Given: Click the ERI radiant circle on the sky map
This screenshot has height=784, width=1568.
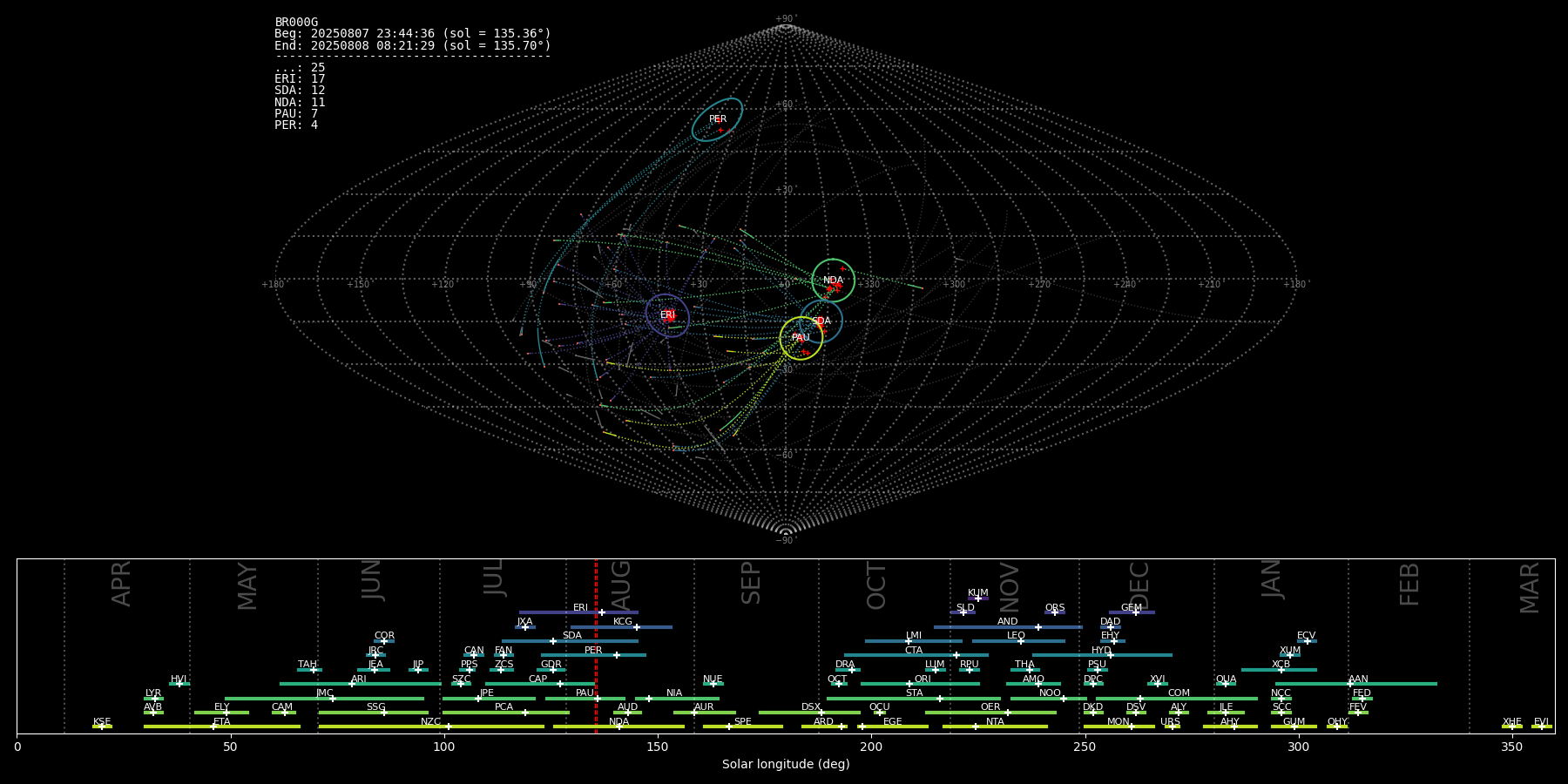Looking at the screenshot, I should point(667,314).
